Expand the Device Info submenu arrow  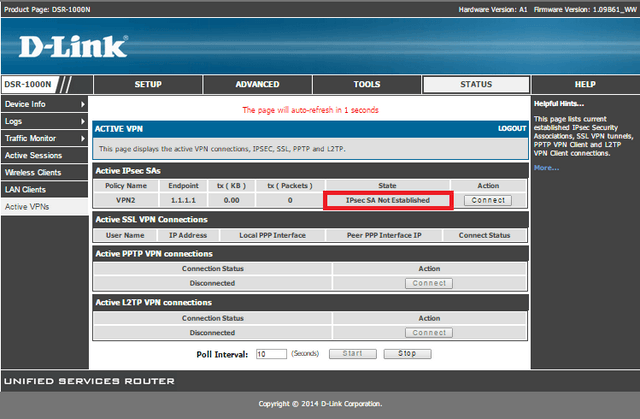click(x=82, y=104)
